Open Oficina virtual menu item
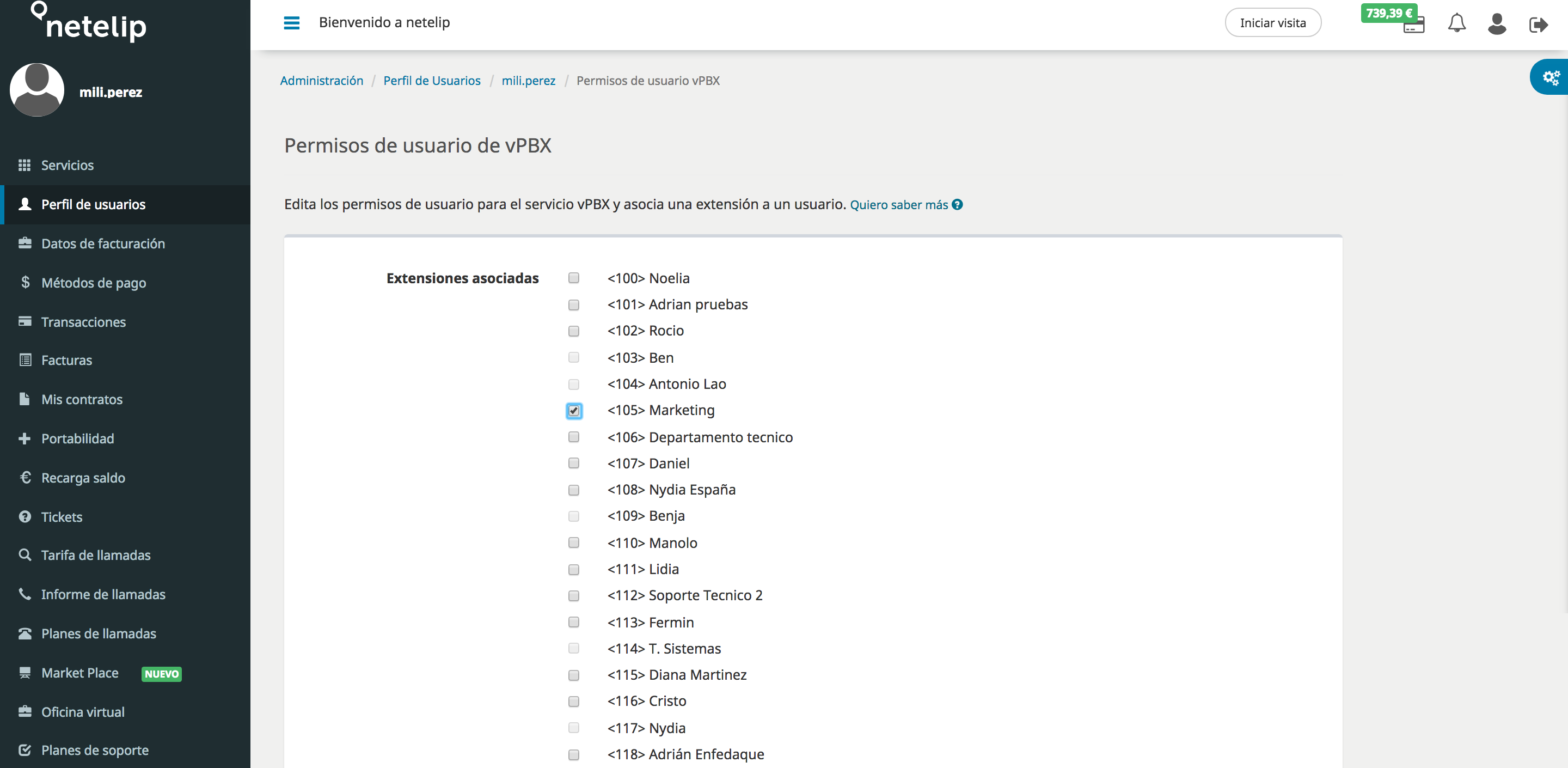The image size is (1568, 768). tap(125, 712)
